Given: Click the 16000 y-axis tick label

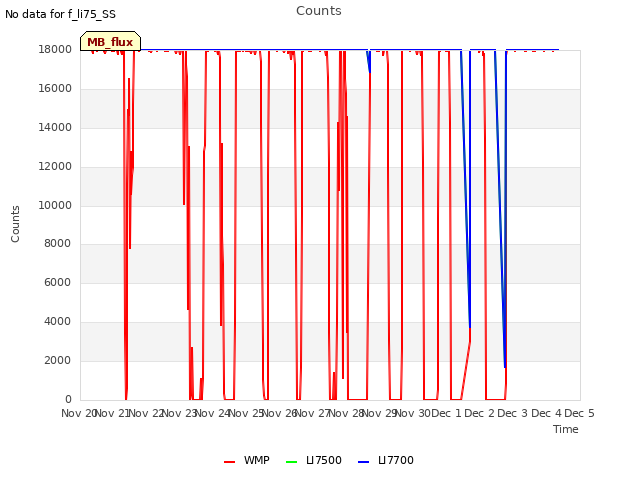Looking at the screenshot, I should coord(55,89).
